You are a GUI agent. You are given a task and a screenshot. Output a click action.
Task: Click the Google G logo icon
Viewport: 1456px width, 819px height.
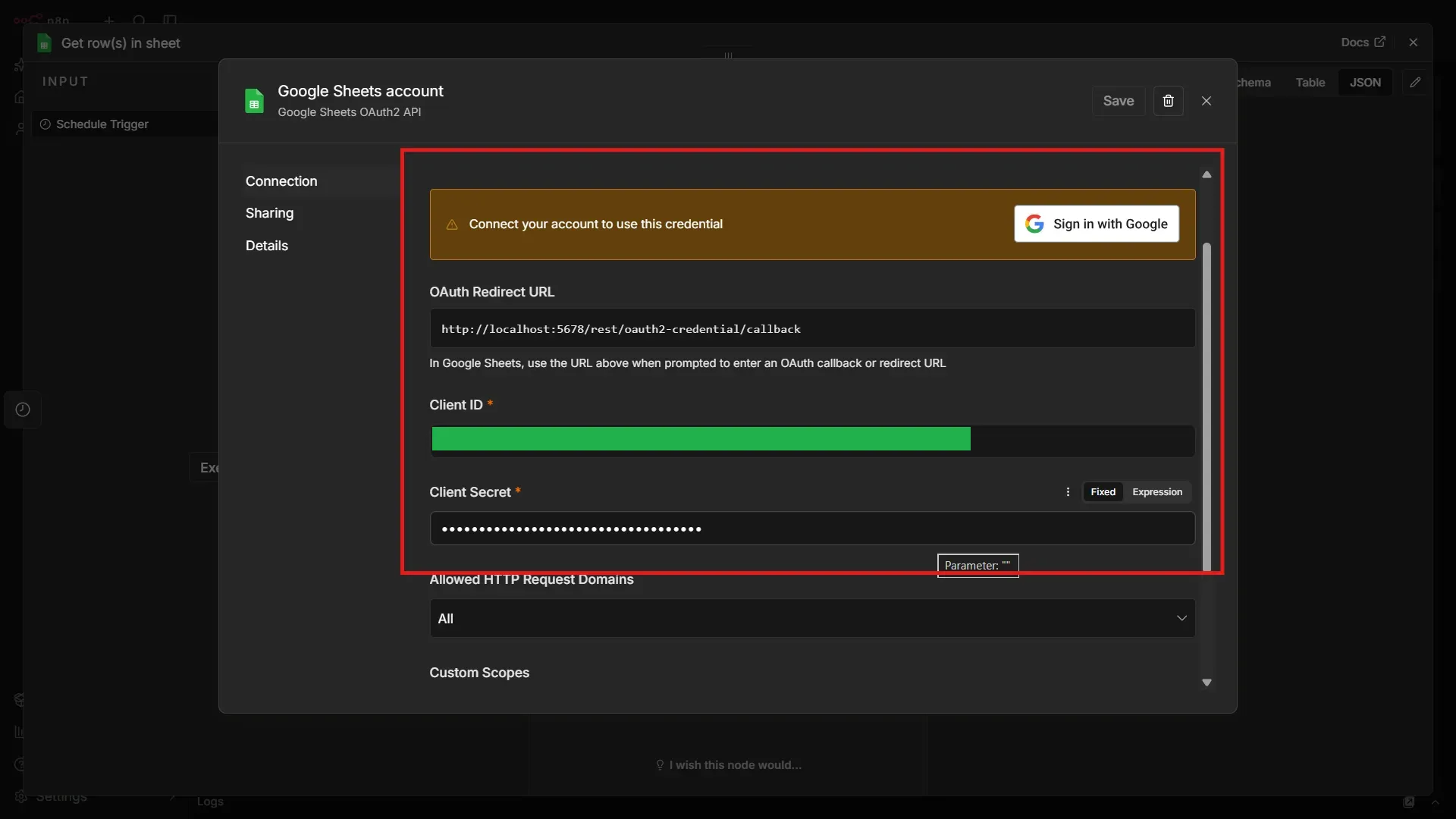[1034, 224]
